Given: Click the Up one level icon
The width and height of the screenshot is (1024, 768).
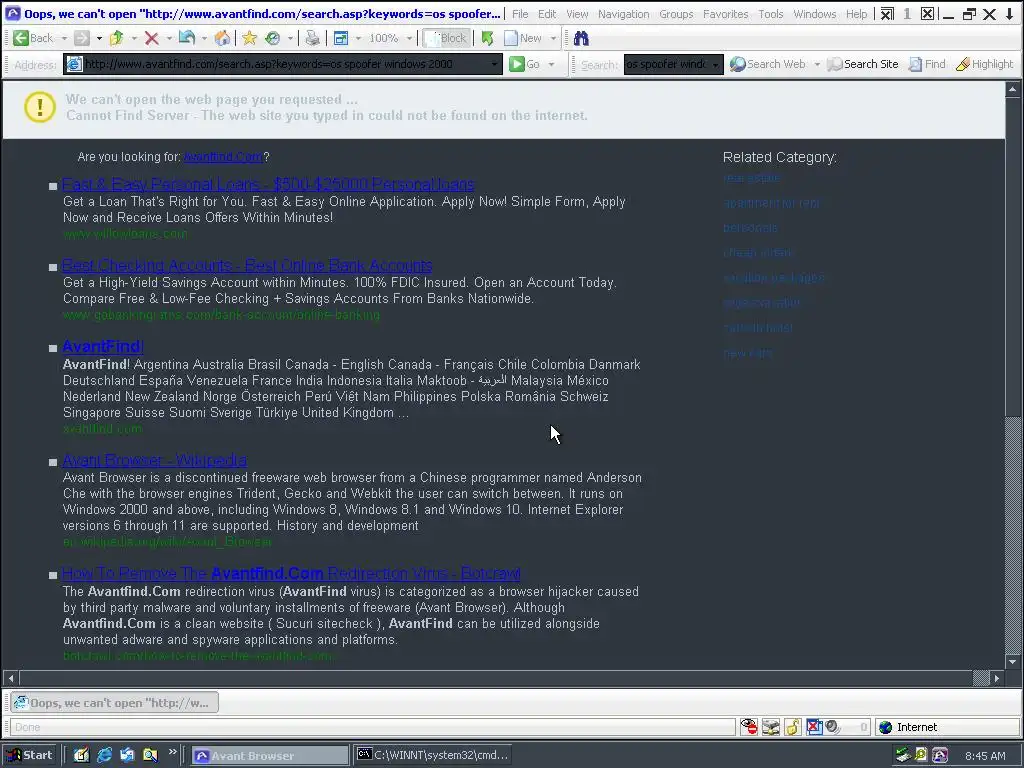Looking at the screenshot, I should 117,39.
